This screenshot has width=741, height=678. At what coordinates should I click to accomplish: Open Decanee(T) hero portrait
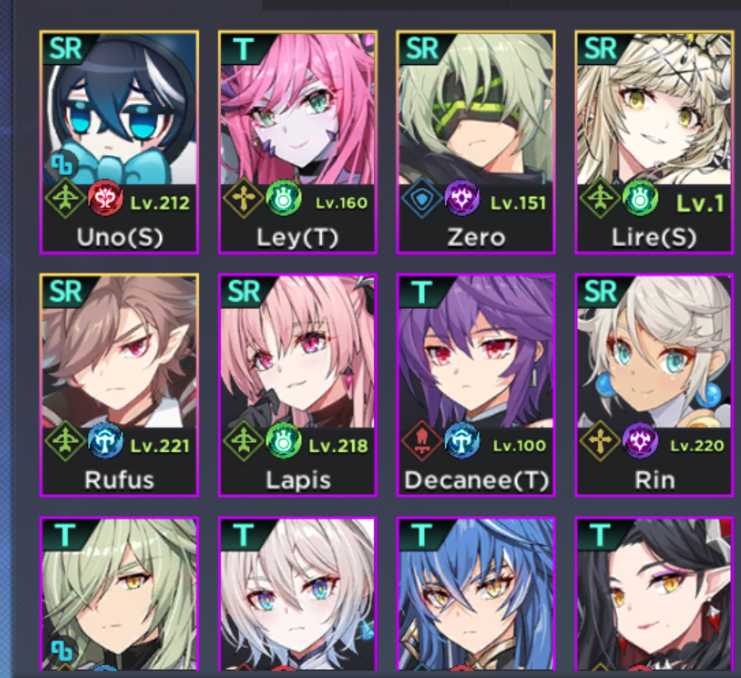click(x=476, y=385)
